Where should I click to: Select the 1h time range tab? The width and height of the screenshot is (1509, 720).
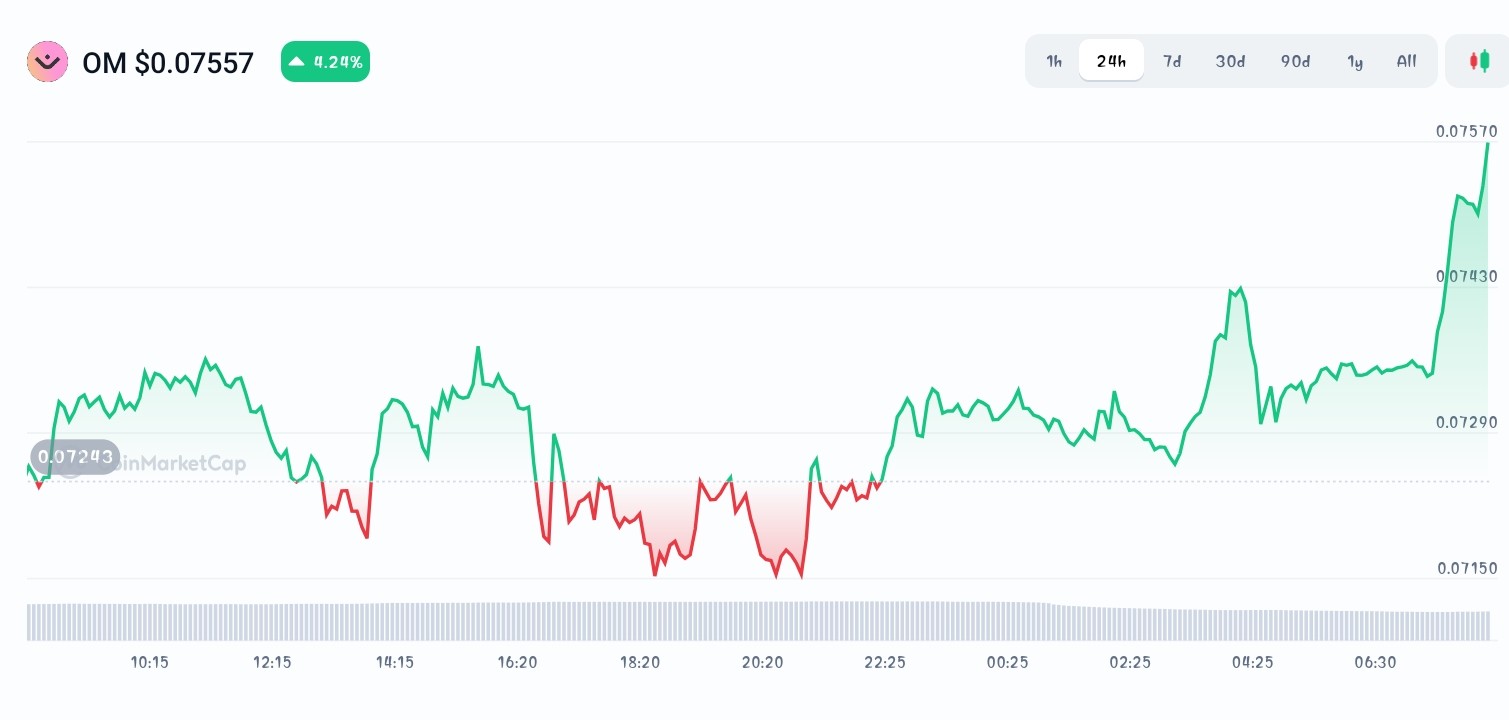(x=1054, y=61)
